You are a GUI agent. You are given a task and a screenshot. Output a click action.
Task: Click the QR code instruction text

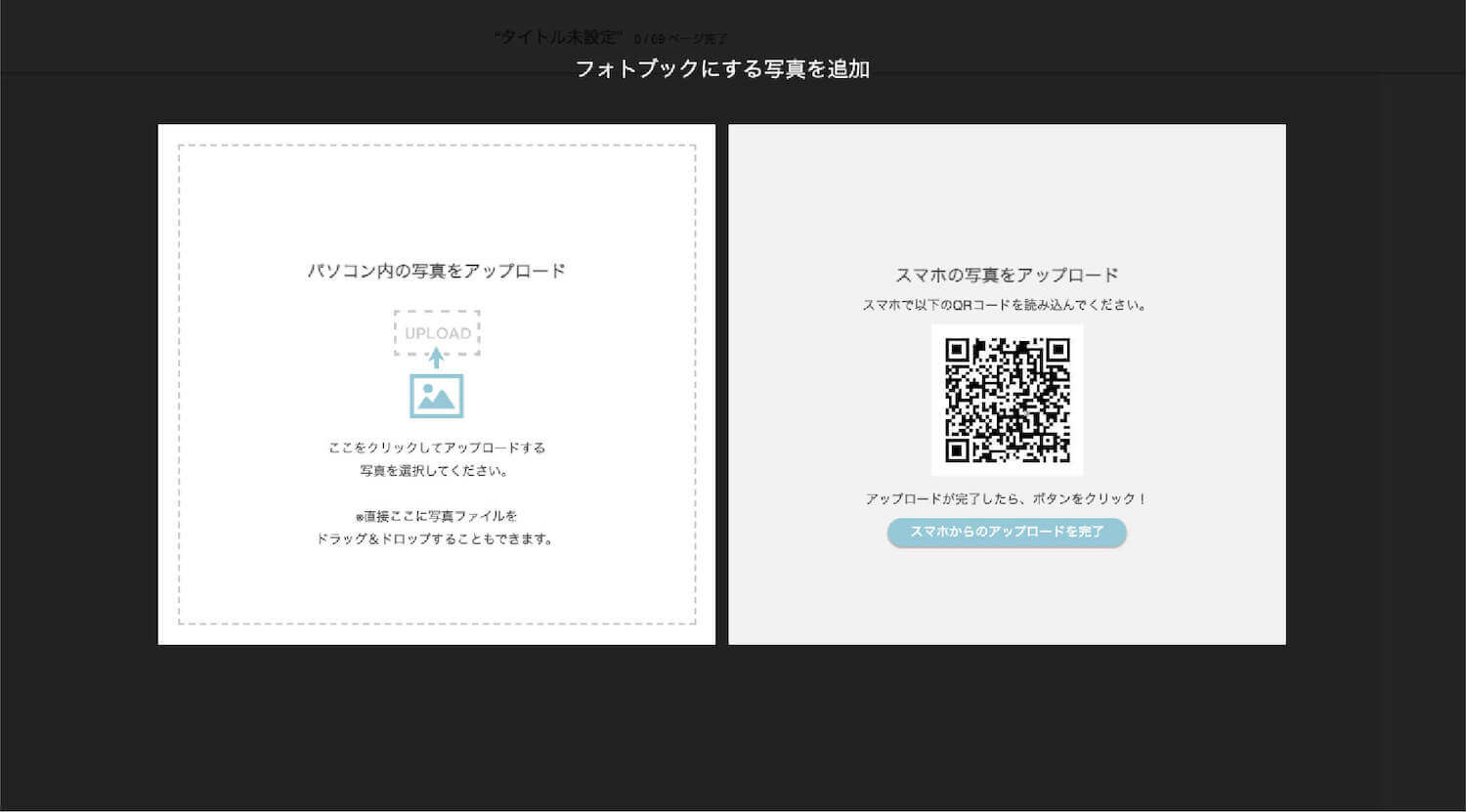click(x=1007, y=304)
